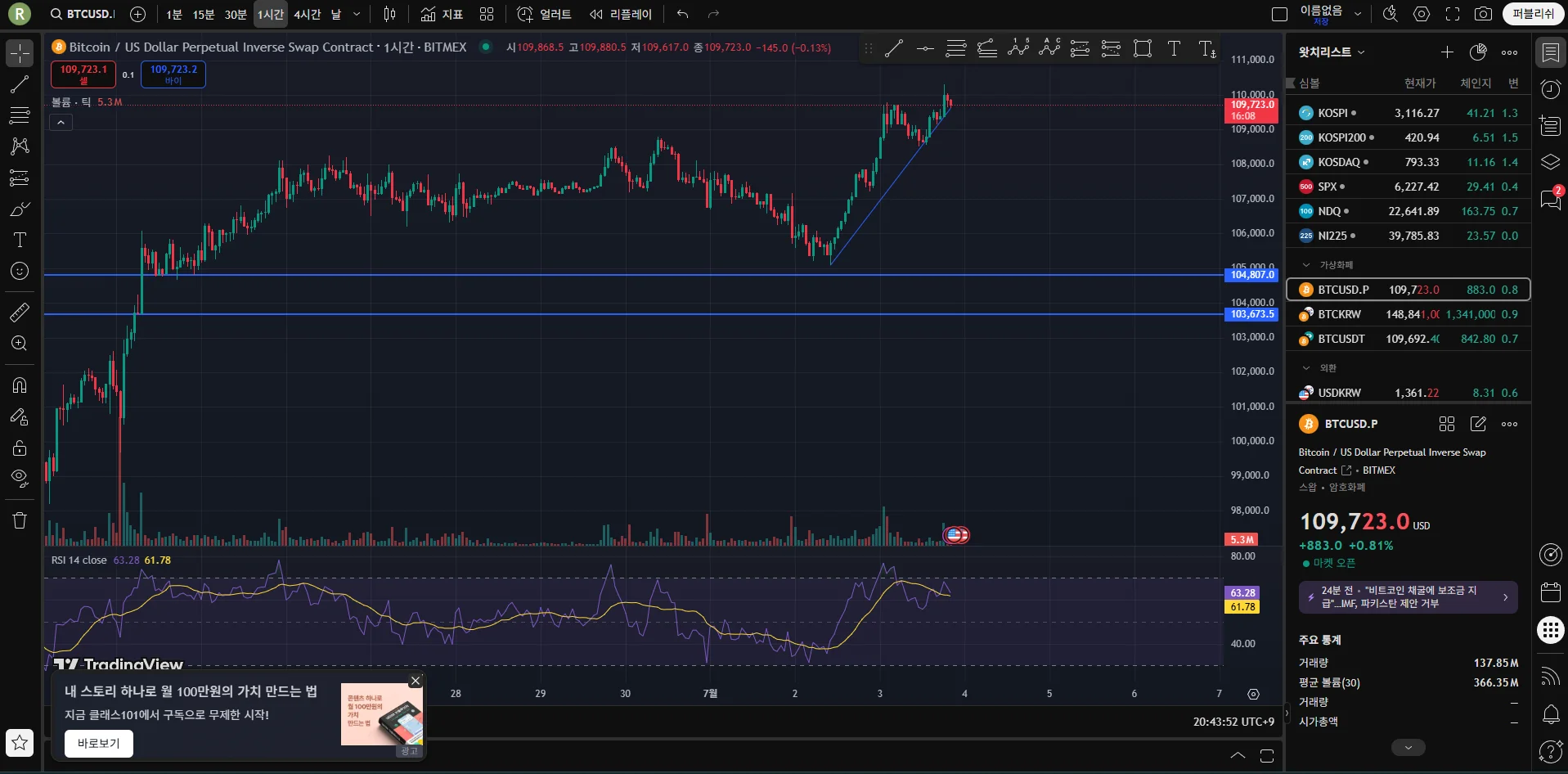The image size is (1568, 774).
Task: Enter fullscreen mode
Action: (1453, 14)
